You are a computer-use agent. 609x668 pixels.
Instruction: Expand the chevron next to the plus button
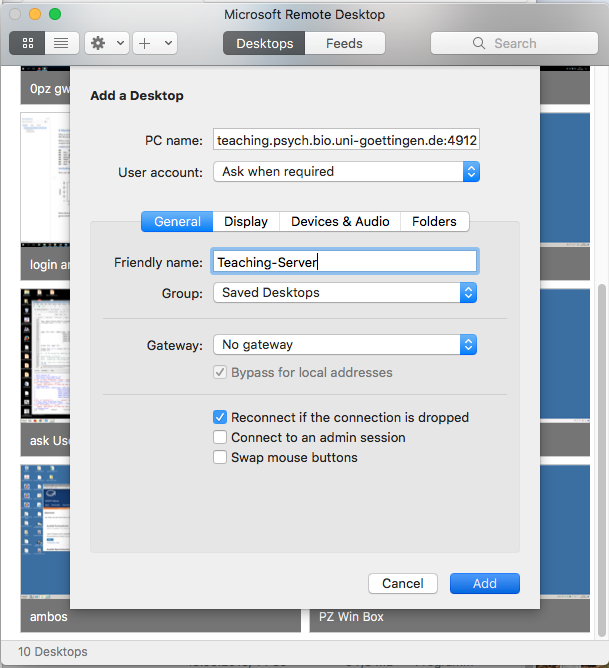(x=168, y=43)
